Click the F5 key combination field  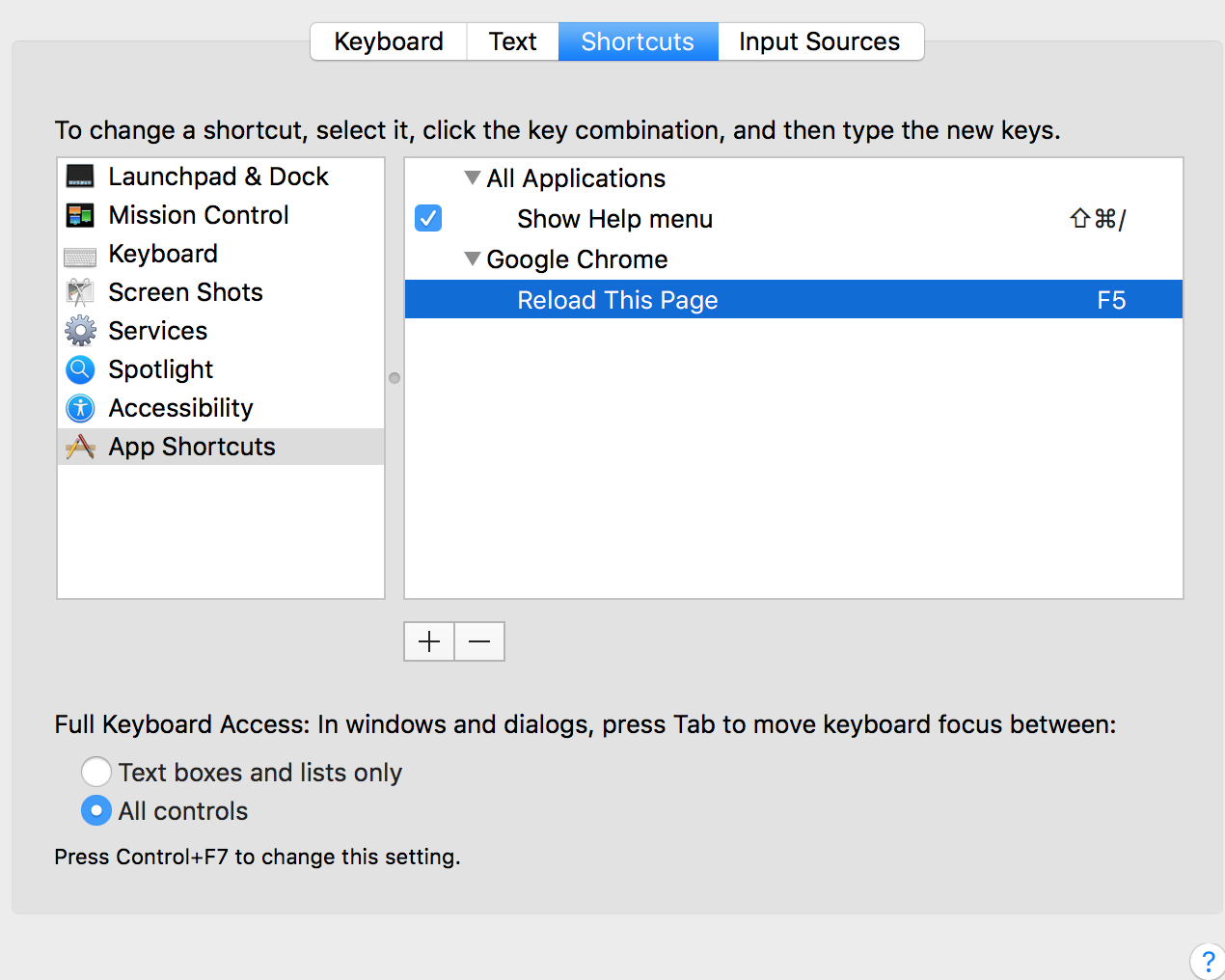coord(1111,300)
